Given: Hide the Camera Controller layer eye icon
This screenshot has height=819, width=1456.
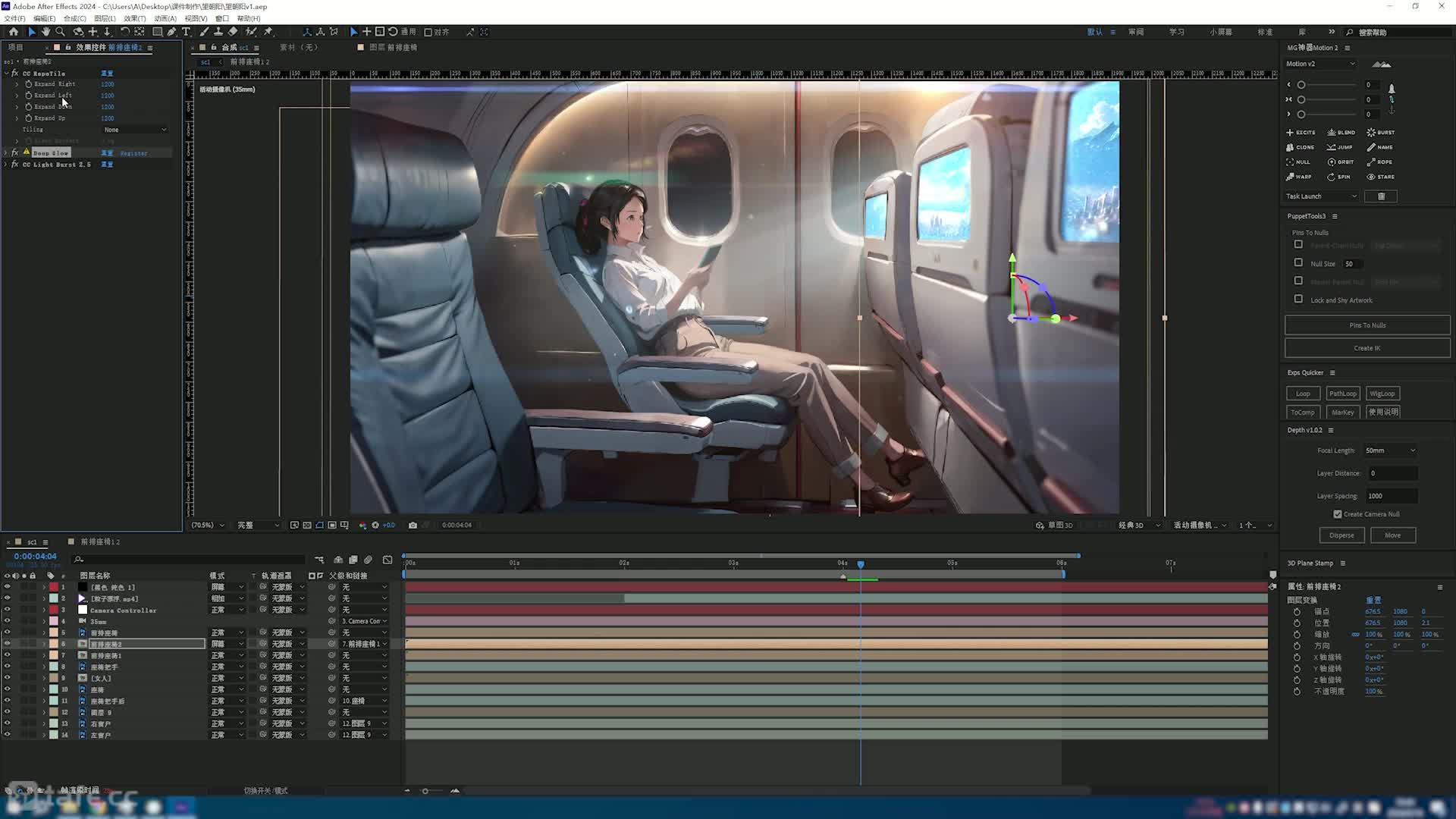Looking at the screenshot, I should tap(8, 610).
